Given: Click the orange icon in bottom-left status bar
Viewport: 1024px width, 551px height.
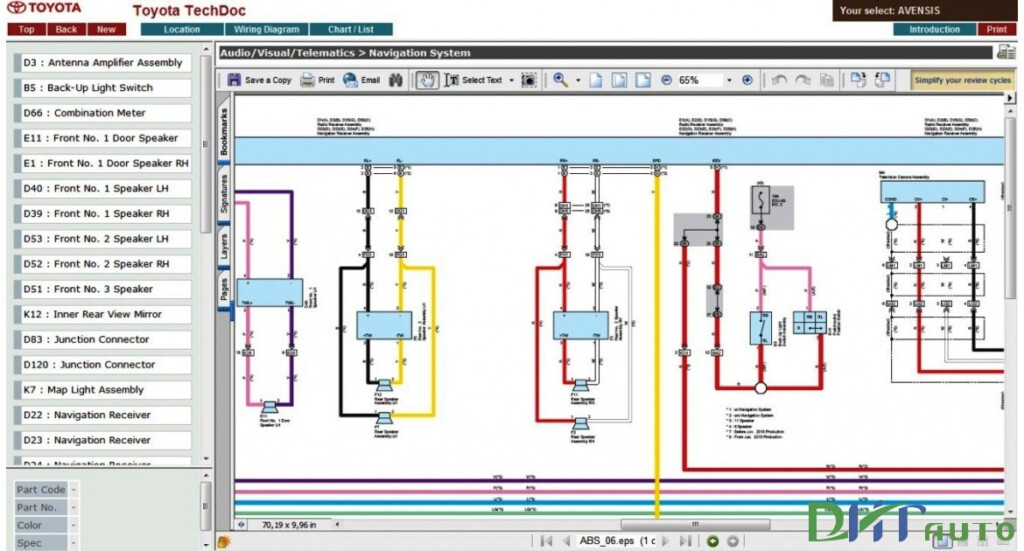Looking at the screenshot, I should coord(223,541).
